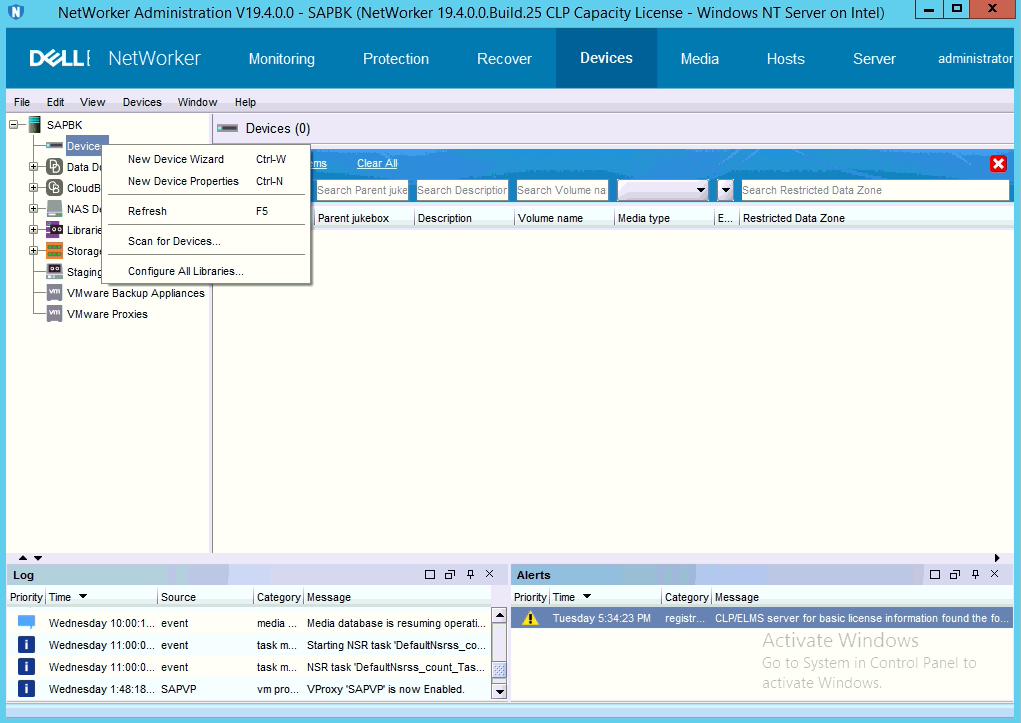
Task: Click the red X filter close icon
Action: 997,164
